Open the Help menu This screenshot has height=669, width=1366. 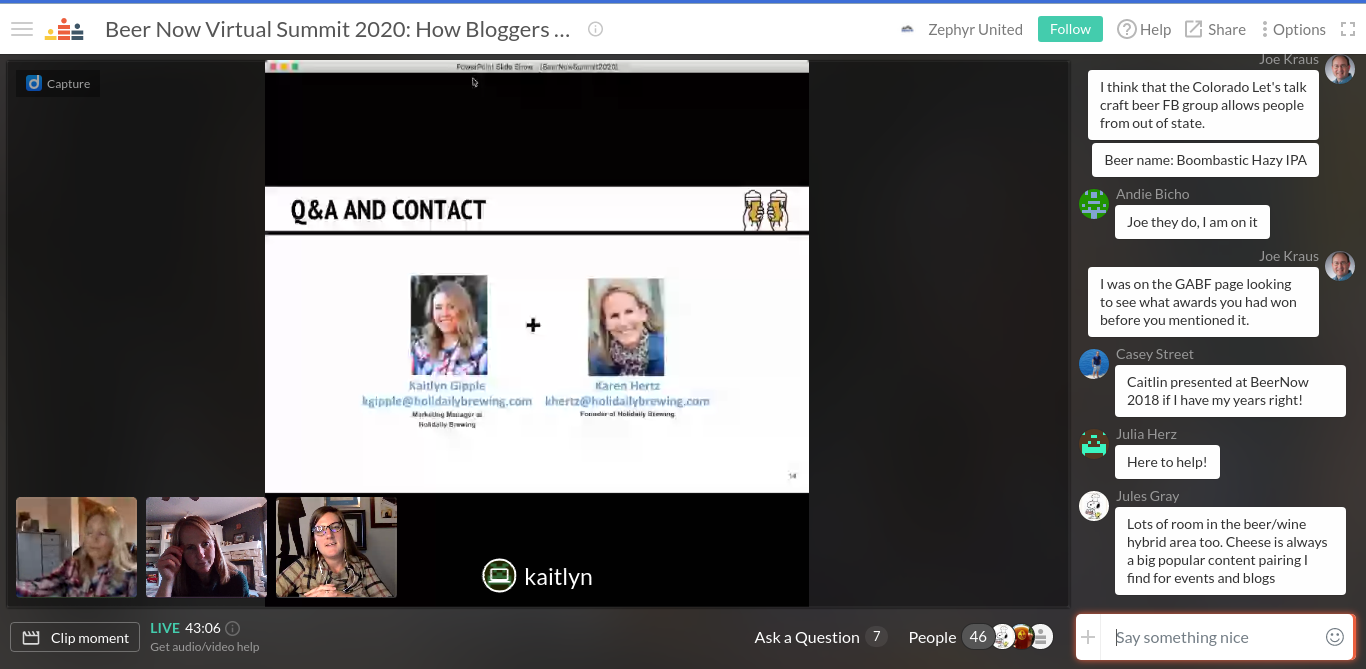pos(1144,29)
